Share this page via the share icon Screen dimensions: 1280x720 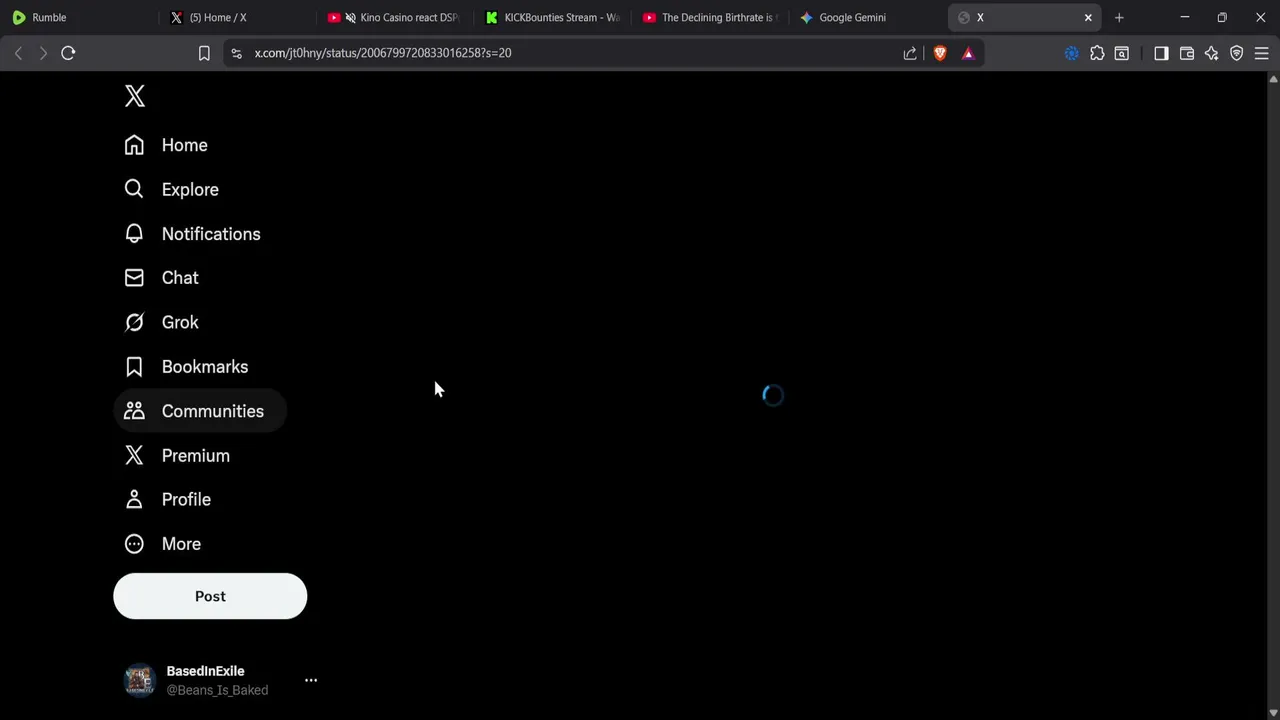pyautogui.click(x=910, y=53)
